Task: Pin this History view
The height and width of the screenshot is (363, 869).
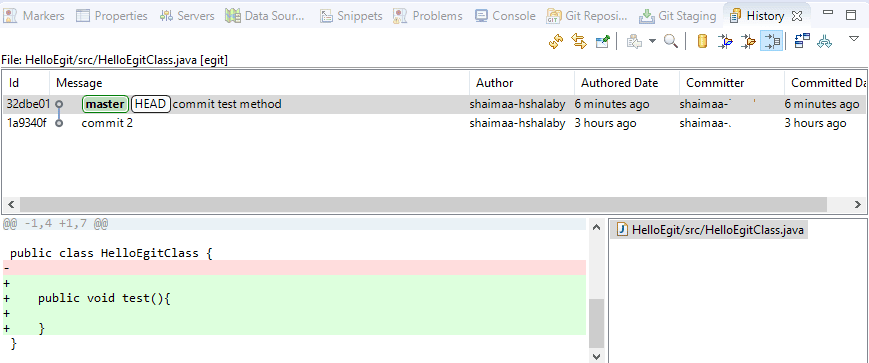Action: (602, 41)
